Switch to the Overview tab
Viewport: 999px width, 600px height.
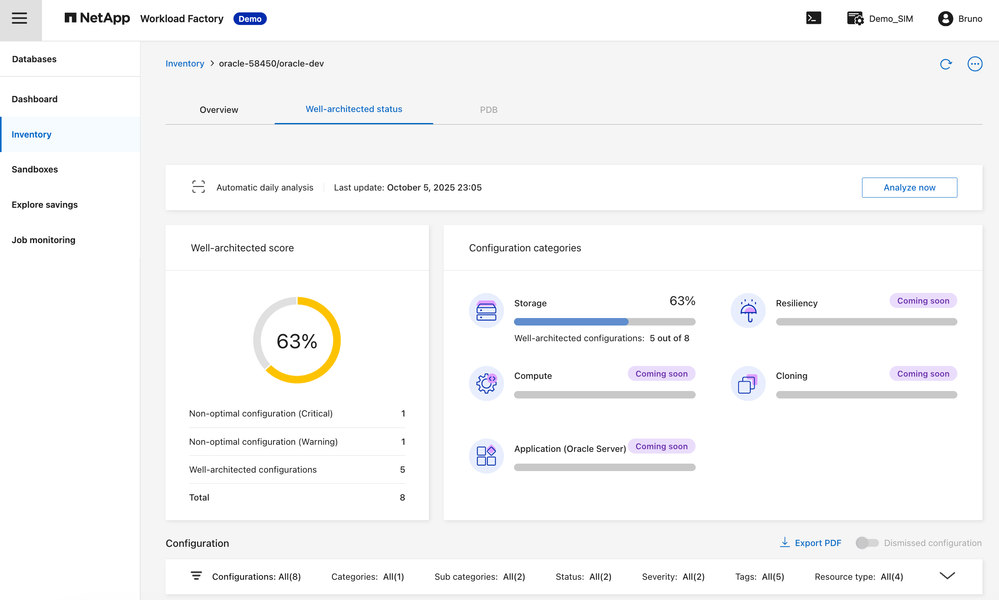(x=219, y=110)
